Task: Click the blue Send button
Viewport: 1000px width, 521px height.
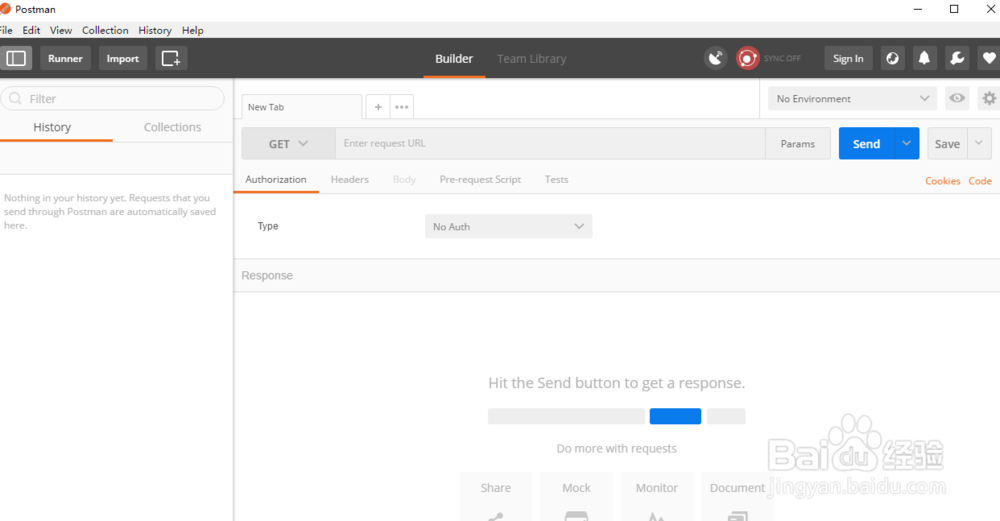Action: point(867,143)
